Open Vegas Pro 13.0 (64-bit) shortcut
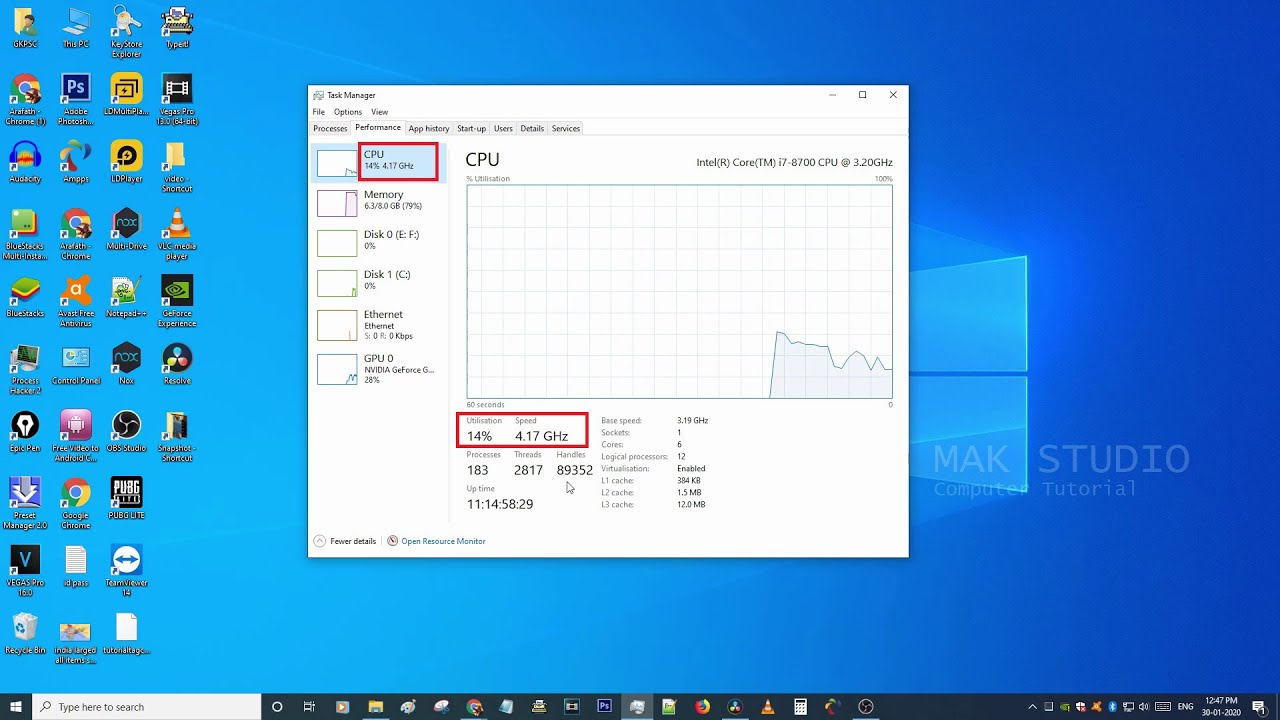This screenshot has height=720, width=1280. (x=177, y=99)
